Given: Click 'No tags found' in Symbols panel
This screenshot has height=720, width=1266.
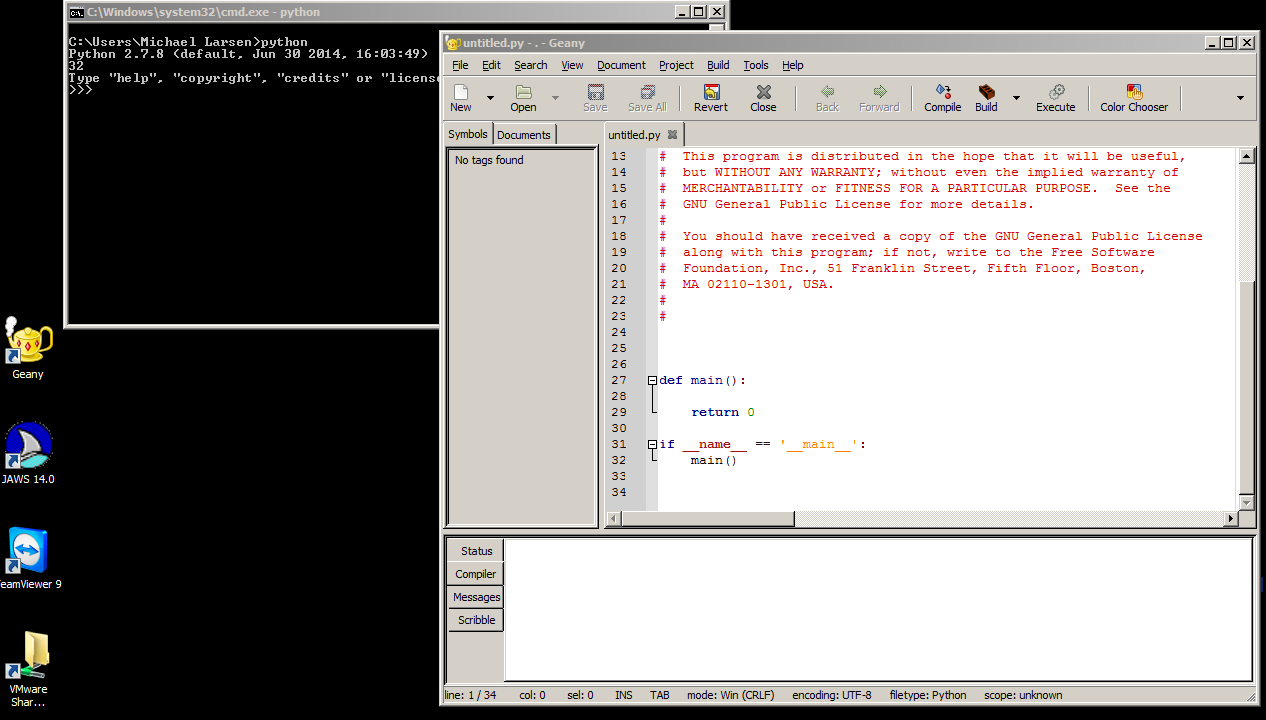Looking at the screenshot, I should coord(489,160).
